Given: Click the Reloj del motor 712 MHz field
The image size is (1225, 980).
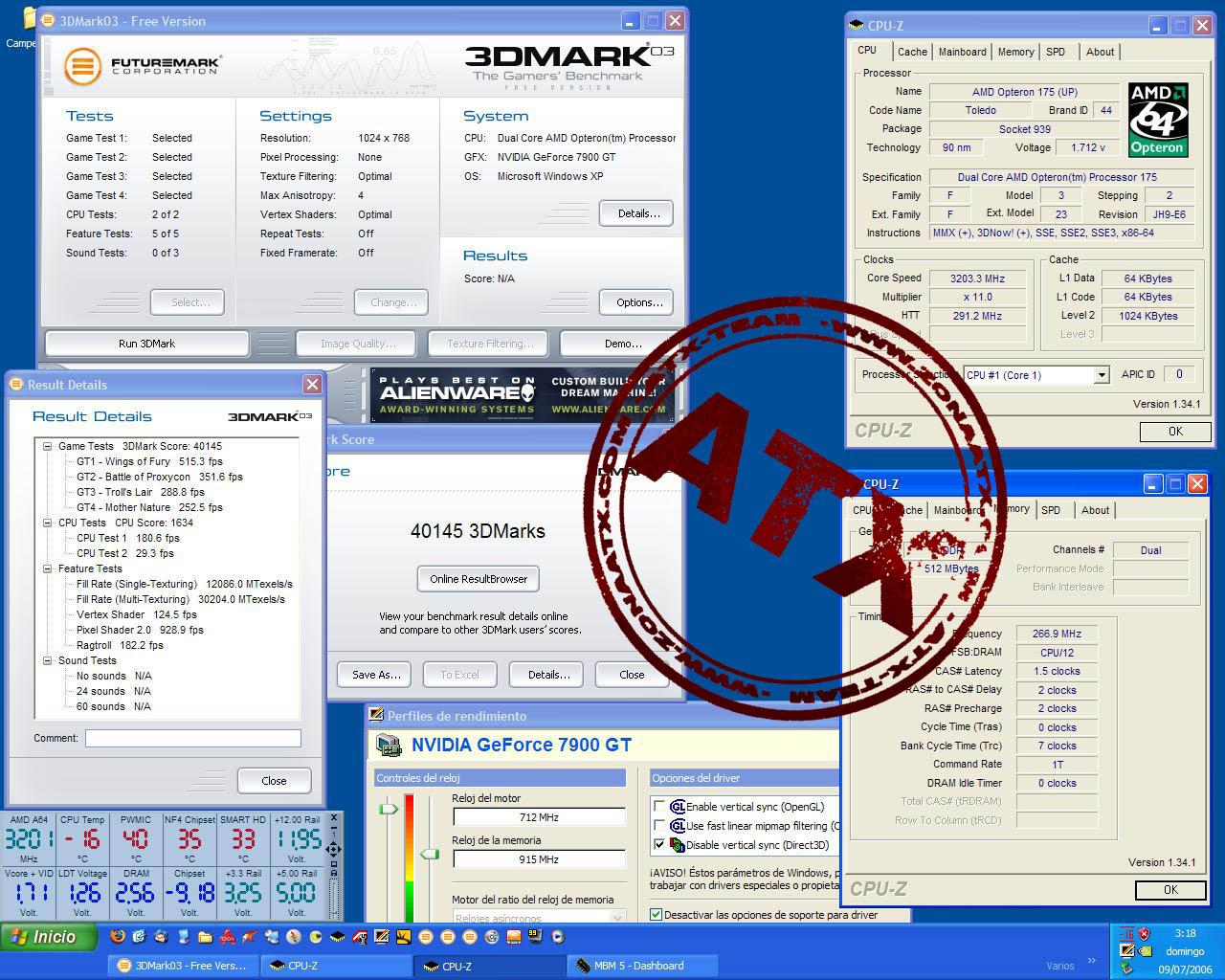Looking at the screenshot, I should click(539, 817).
